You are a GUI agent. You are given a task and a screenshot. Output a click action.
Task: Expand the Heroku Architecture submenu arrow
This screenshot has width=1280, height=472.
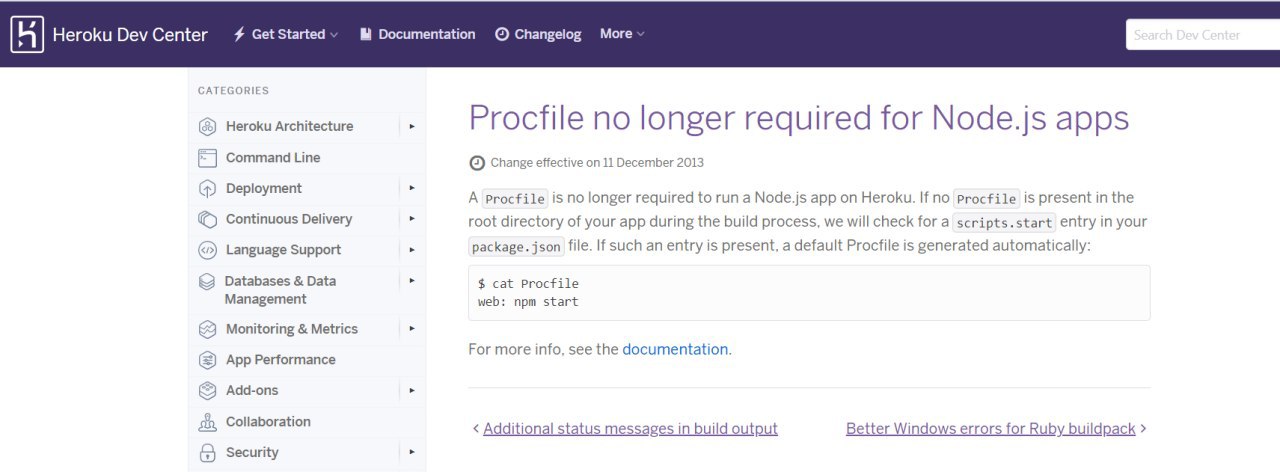[412, 127]
